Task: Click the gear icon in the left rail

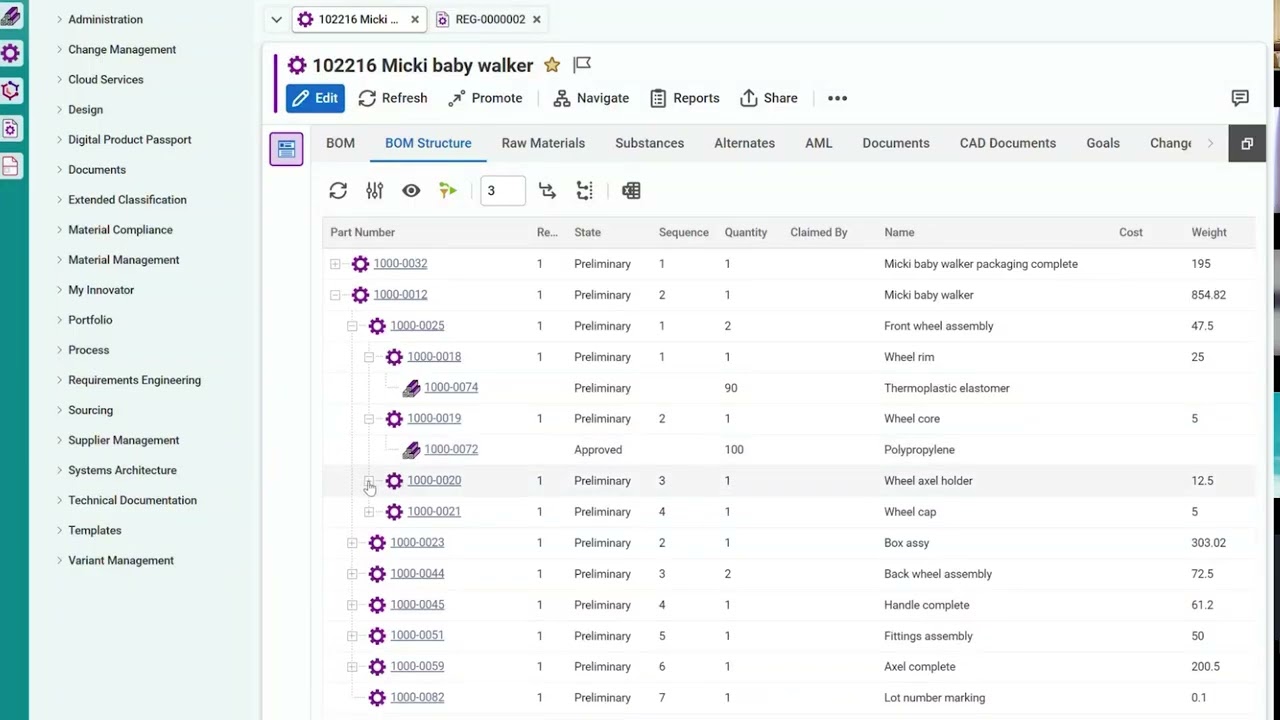Action: pos(10,53)
